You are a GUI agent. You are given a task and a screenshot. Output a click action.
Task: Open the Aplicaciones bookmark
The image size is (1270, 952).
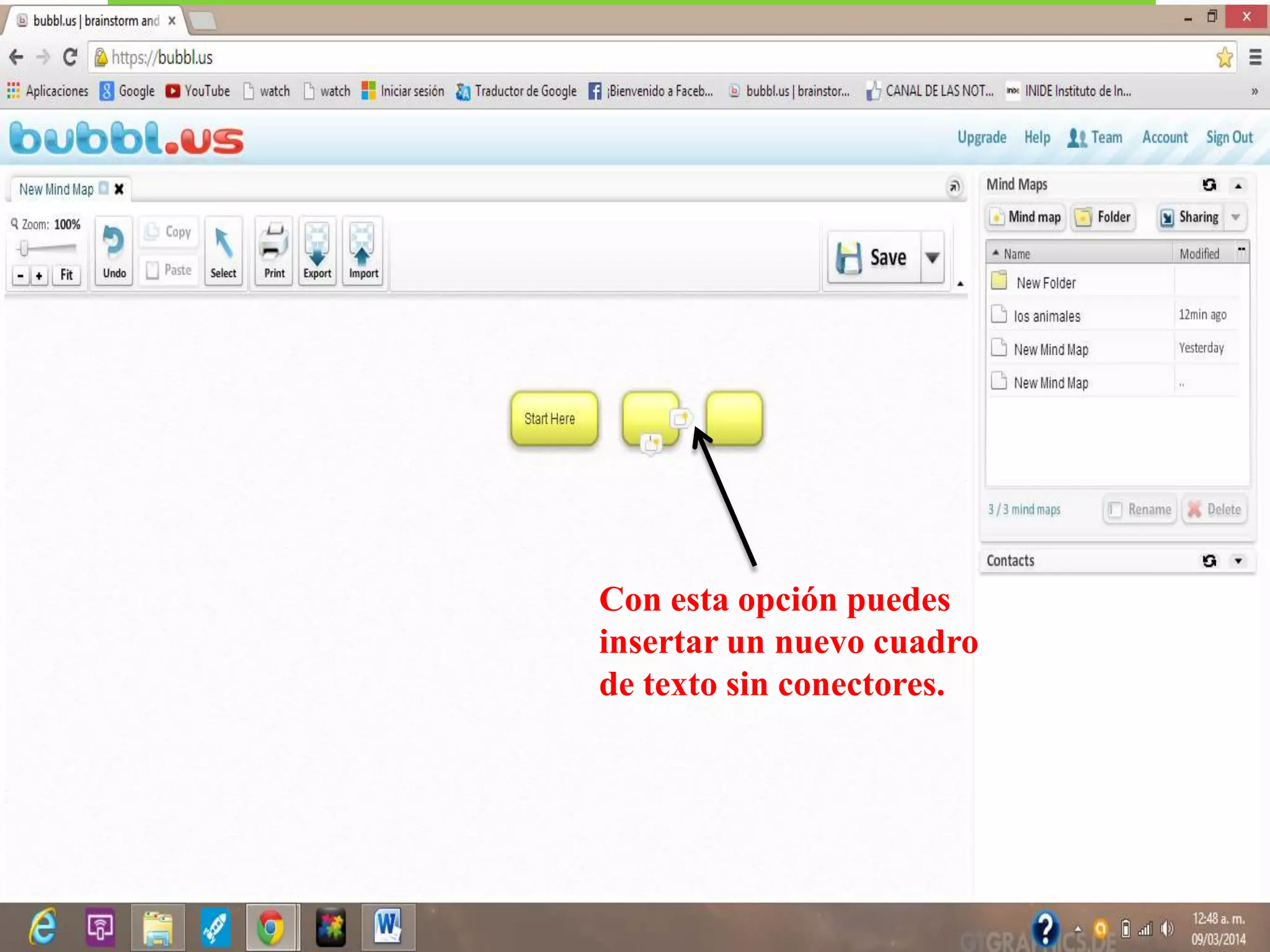point(48,91)
